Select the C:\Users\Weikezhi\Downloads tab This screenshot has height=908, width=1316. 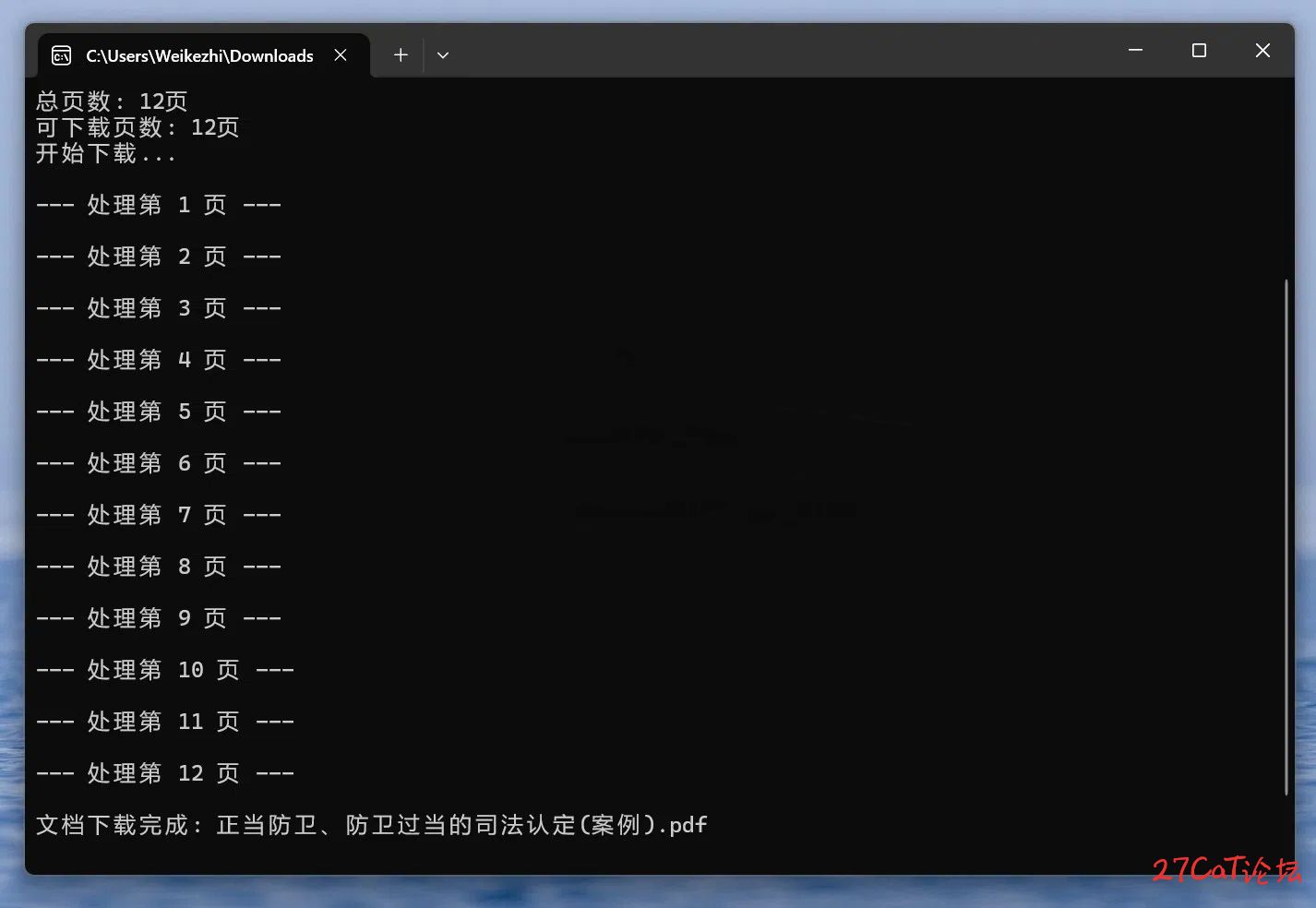pos(203,55)
